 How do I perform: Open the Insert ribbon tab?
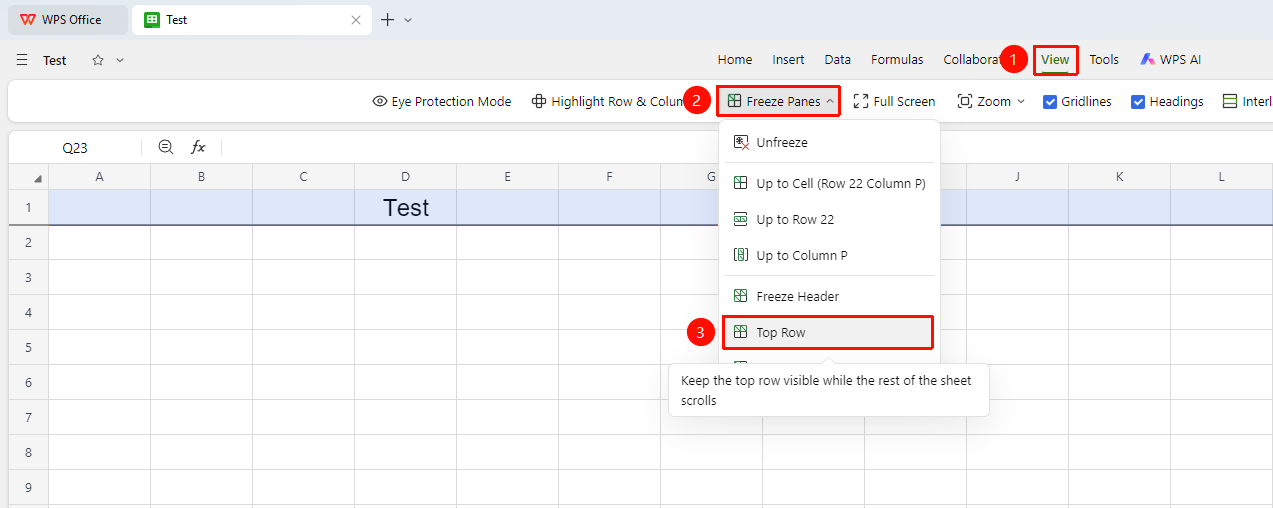pyautogui.click(x=788, y=60)
